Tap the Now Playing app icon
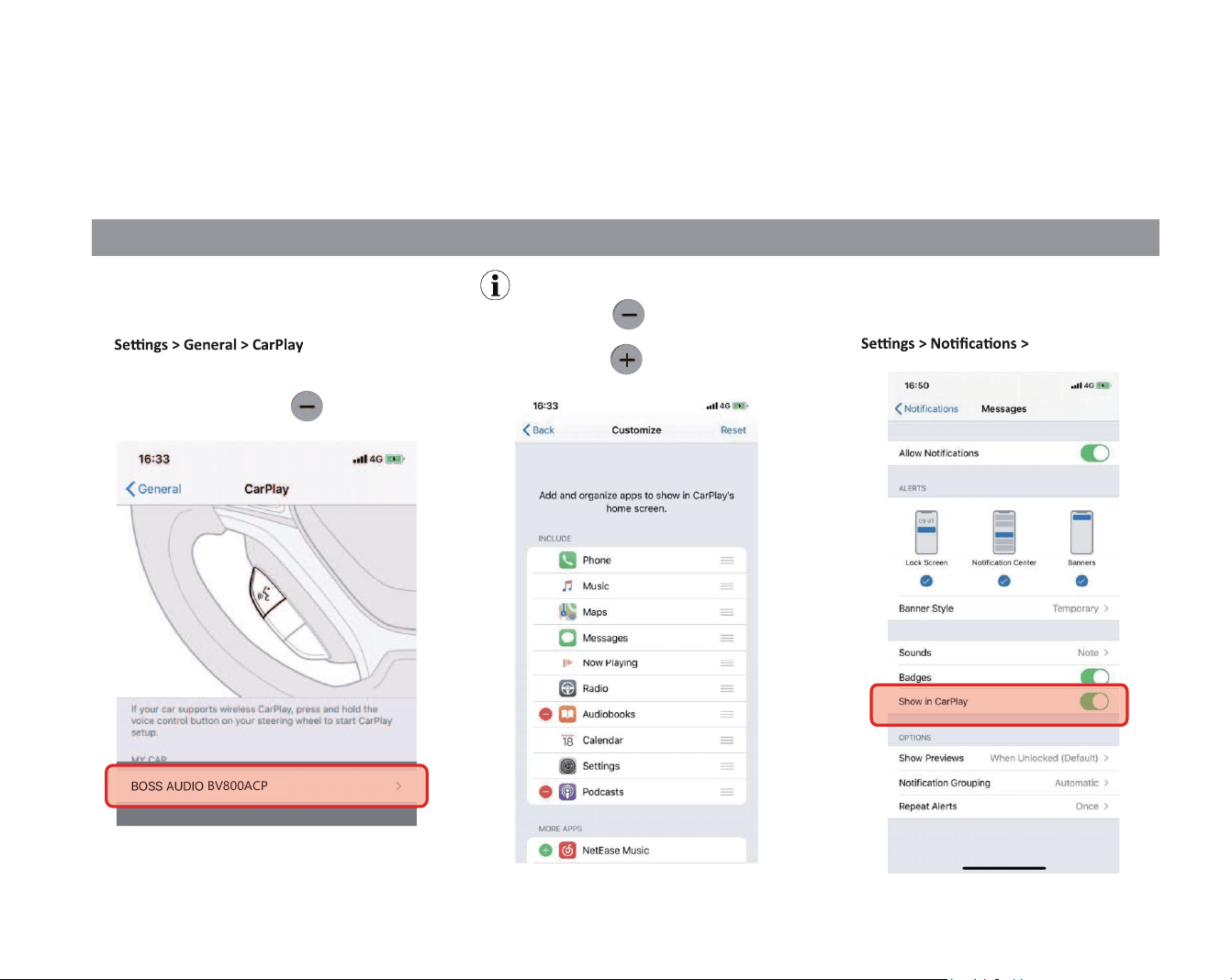This screenshot has width=1232, height=980. [x=567, y=663]
